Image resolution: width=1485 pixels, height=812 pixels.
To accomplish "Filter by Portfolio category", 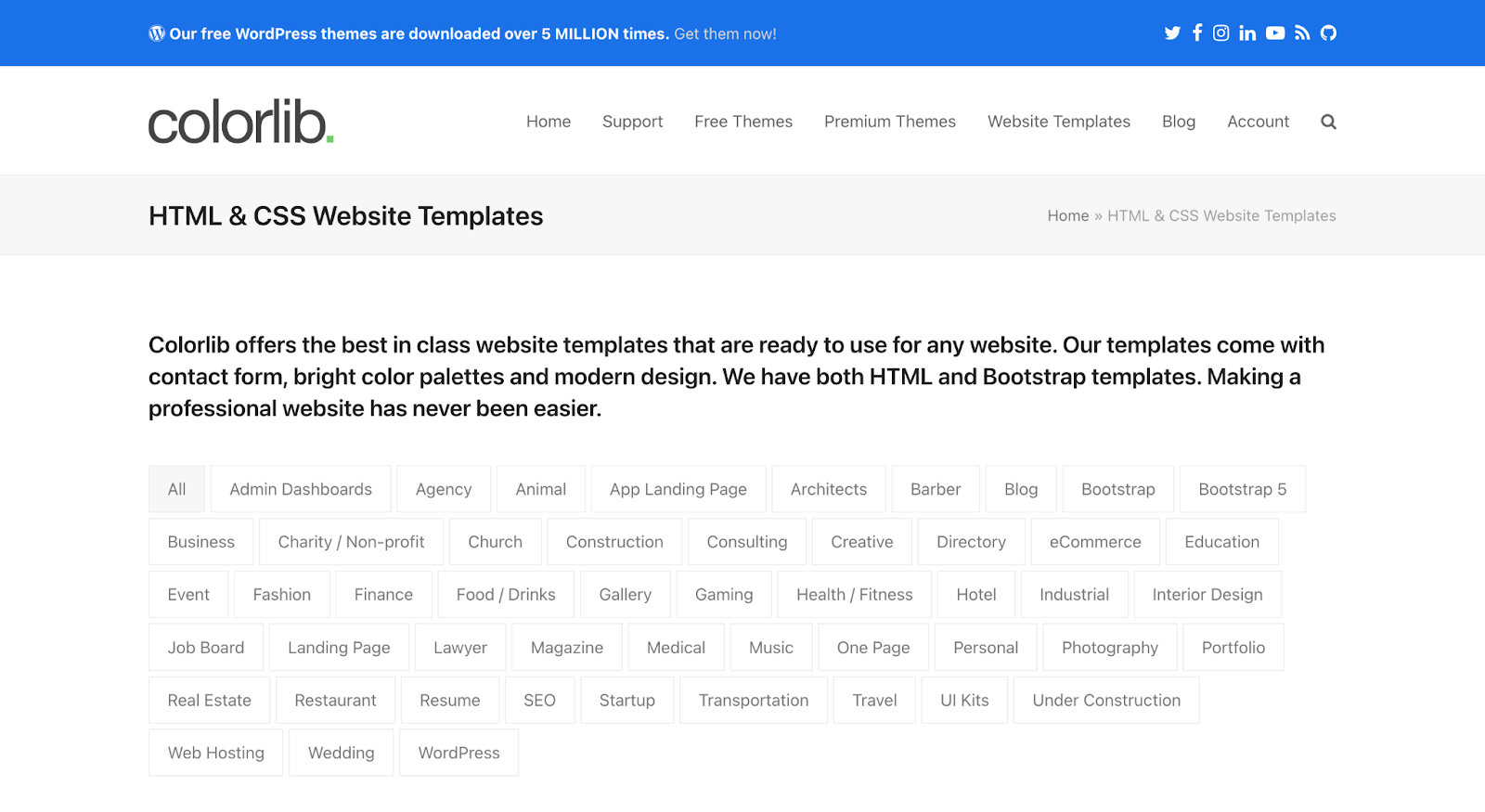I will pos(1233,648).
